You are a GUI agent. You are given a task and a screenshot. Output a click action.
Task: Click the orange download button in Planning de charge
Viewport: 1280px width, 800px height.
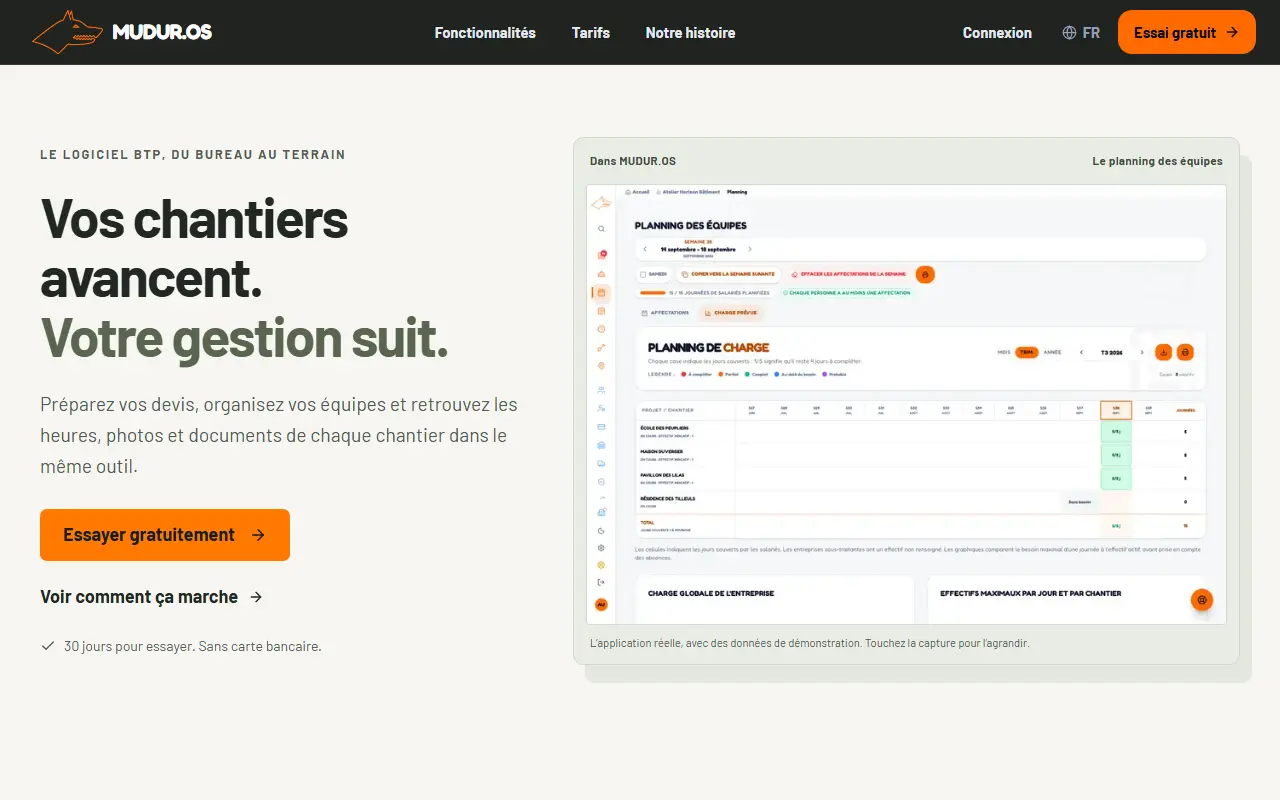(1163, 352)
